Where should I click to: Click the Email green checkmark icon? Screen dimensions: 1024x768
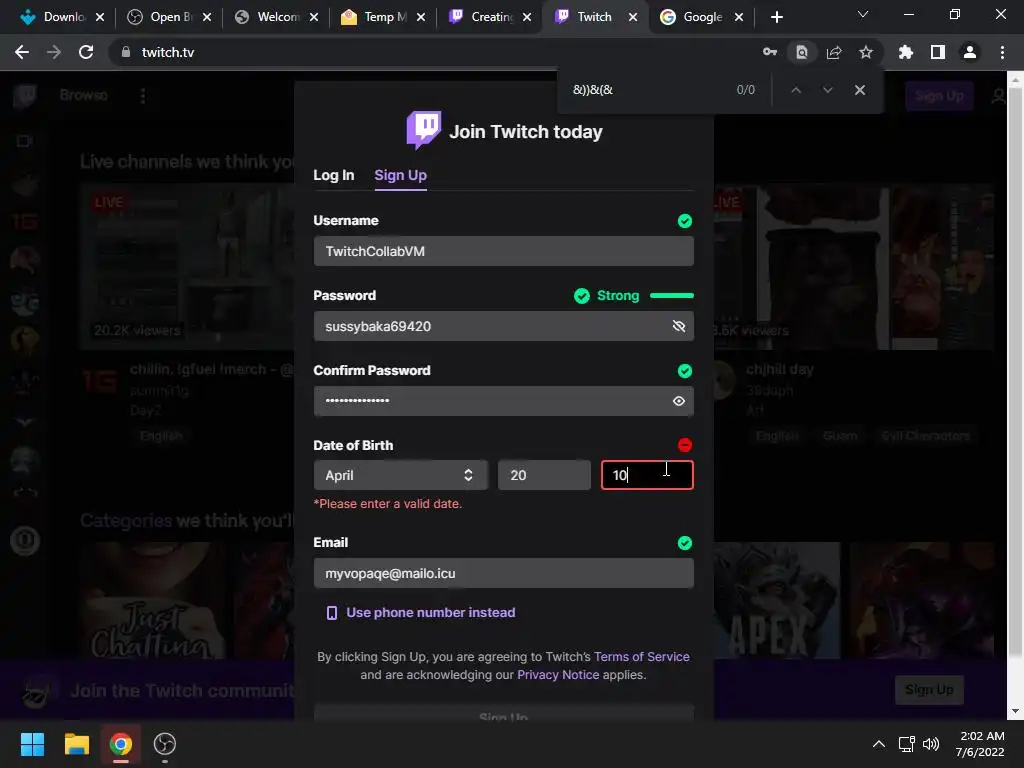click(685, 543)
